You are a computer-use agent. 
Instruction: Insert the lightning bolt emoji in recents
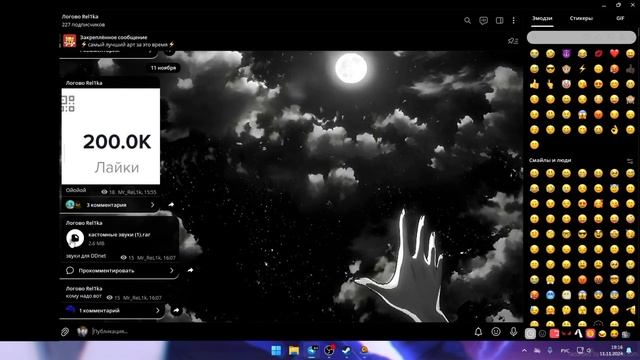coord(582,69)
